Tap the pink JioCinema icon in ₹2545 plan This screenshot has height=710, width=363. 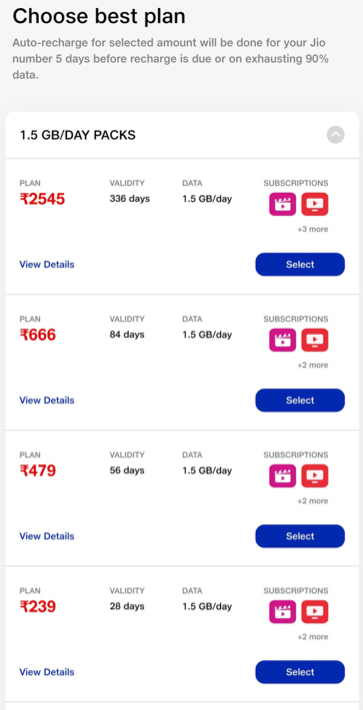[x=282, y=204]
